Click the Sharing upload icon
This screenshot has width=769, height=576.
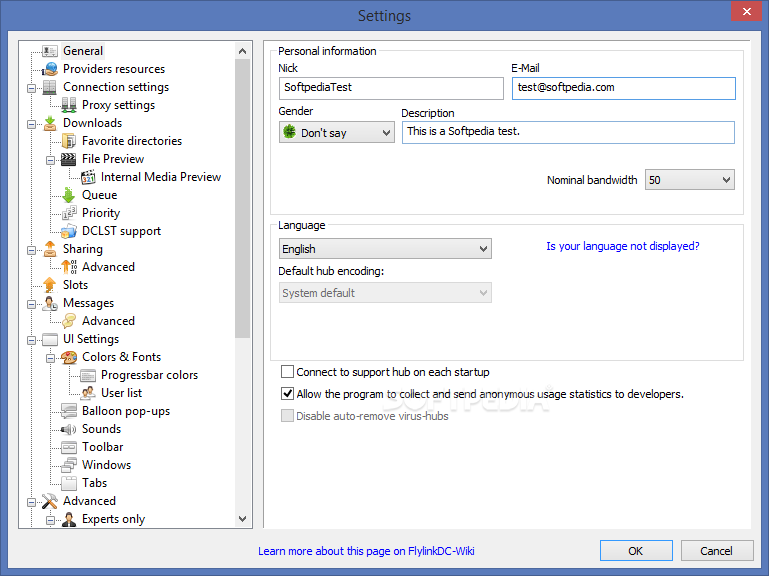(50, 249)
